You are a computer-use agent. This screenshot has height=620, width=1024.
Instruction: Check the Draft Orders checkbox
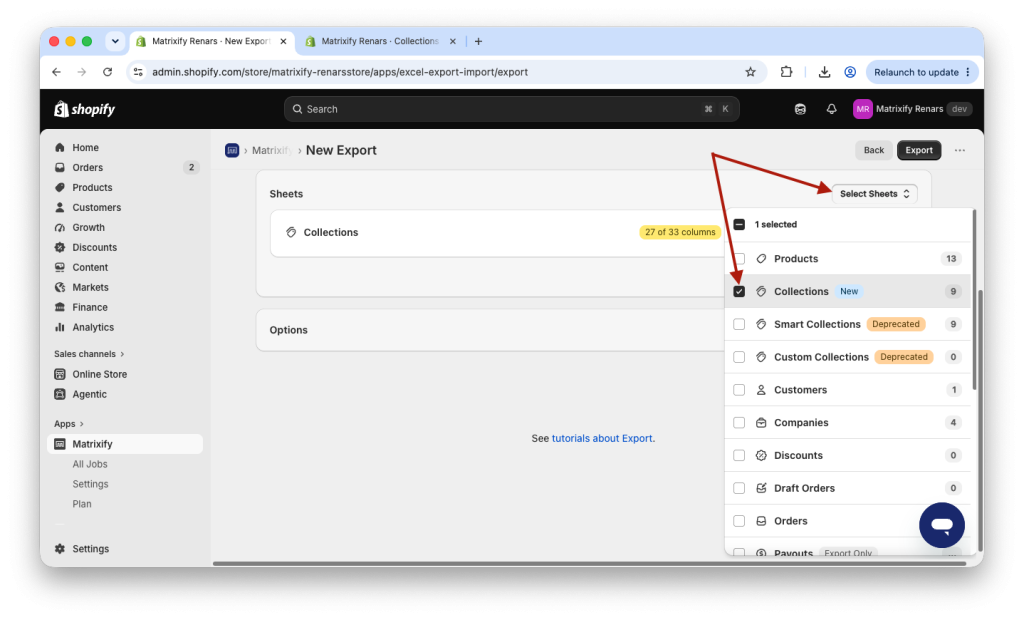739,488
